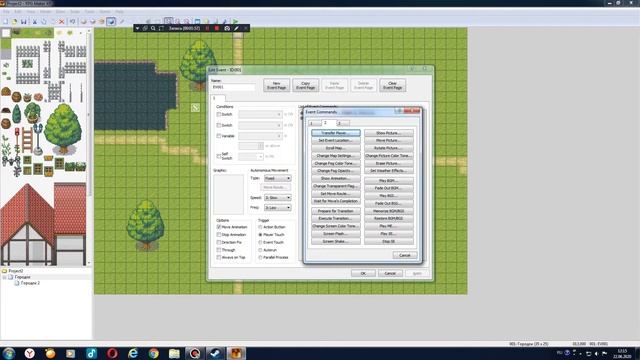The image size is (640, 360).
Task: Toggle first Switch condition checkbox
Action: pyautogui.click(x=219, y=114)
